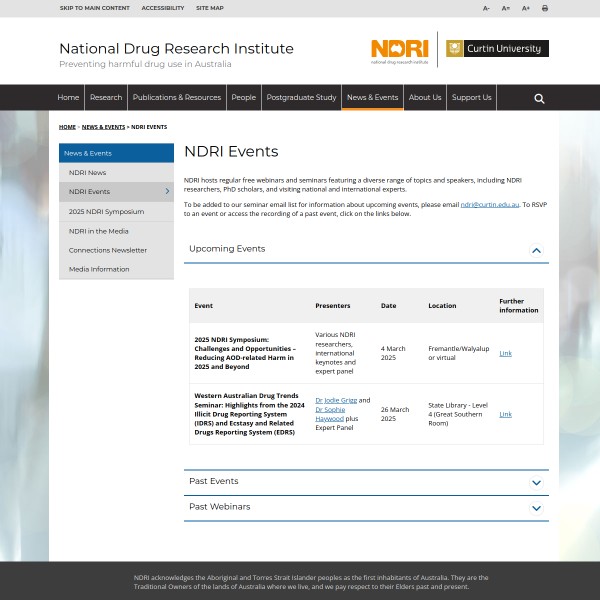Expand the Past Webinars section
The width and height of the screenshot is (600, 600).
536,508
